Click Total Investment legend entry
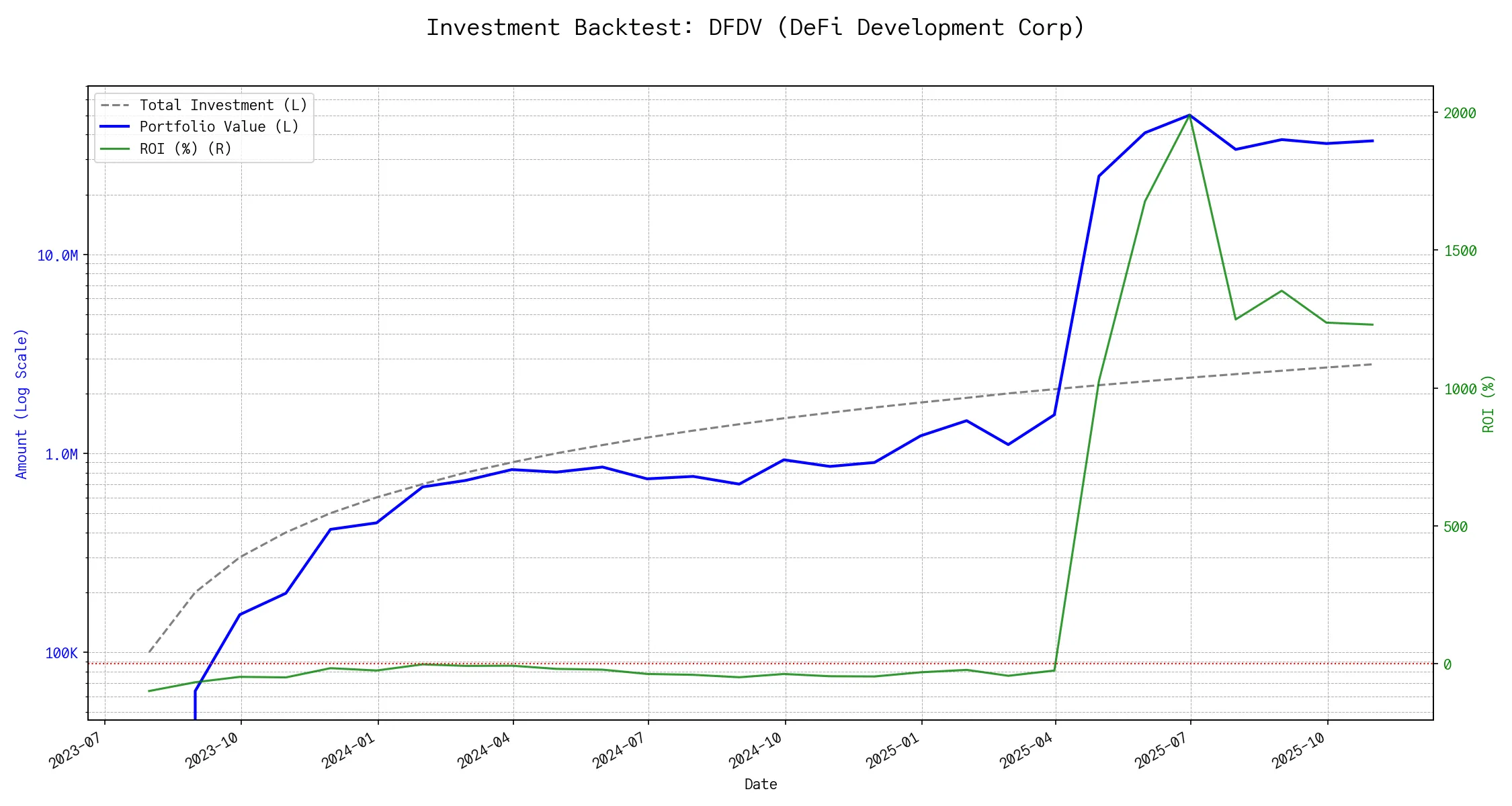The height and width of the screenshot is (806, 1512). pyautogui.click(x=223, y=105)
